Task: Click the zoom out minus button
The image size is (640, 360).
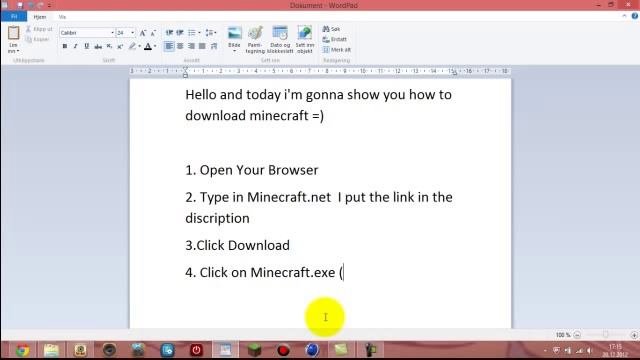Action: coord(577,335)
